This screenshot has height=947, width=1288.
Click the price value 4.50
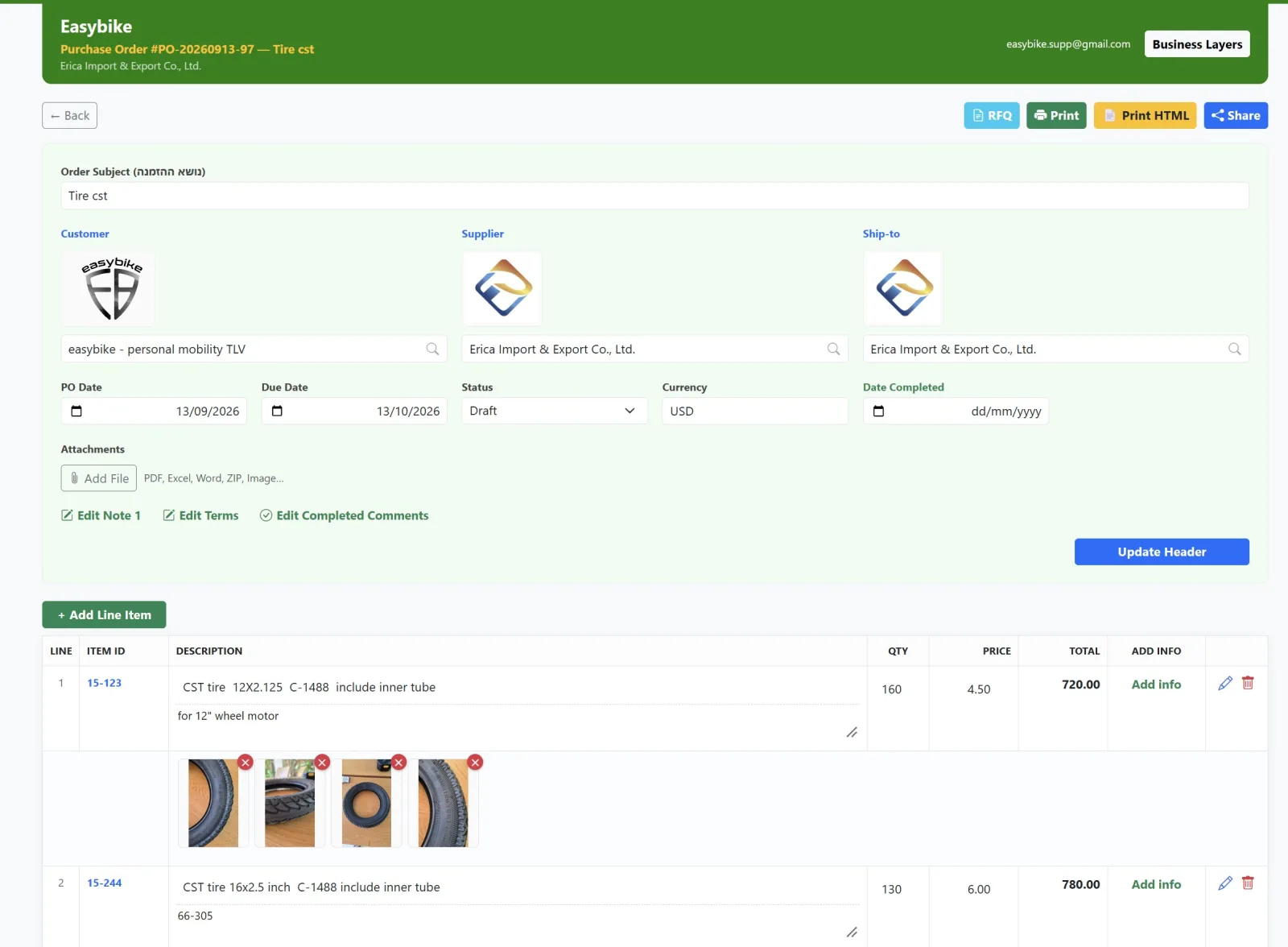coord(979,689)
